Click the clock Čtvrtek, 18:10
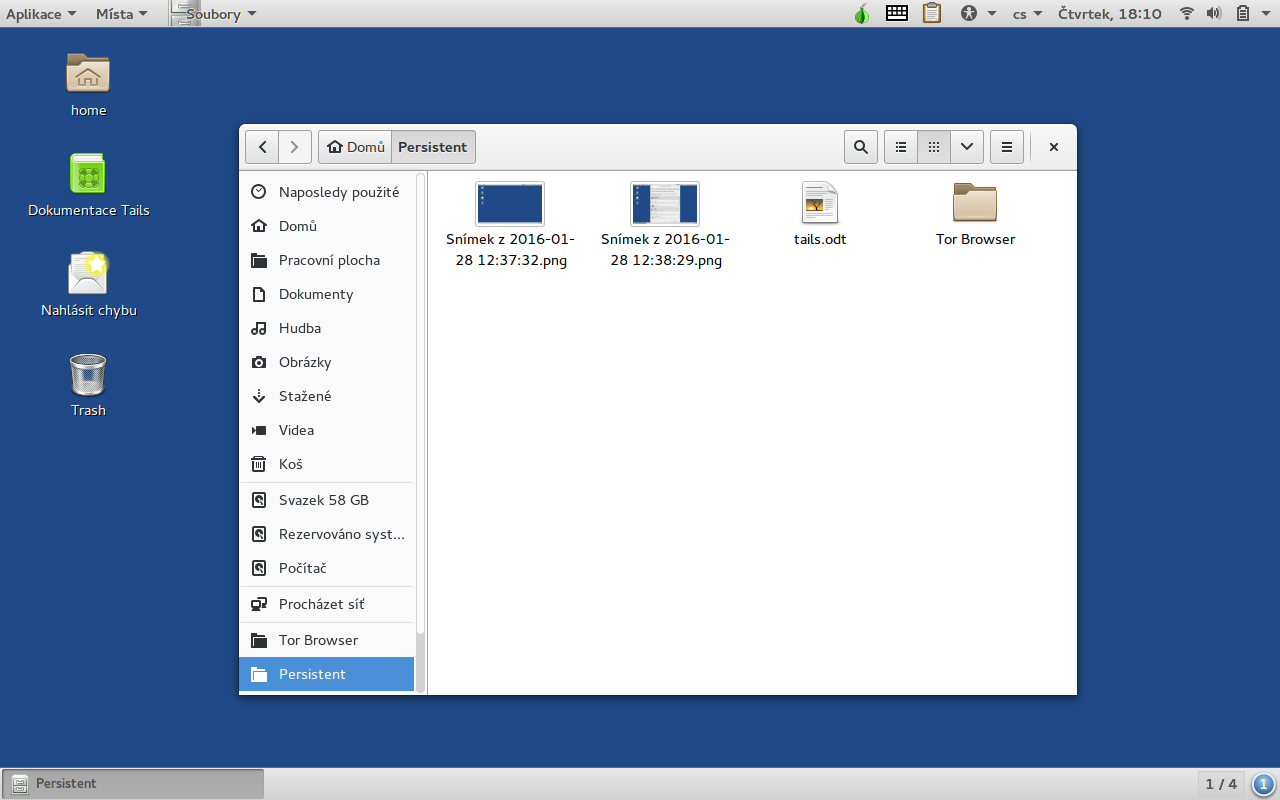 (x=1110, y=14)
